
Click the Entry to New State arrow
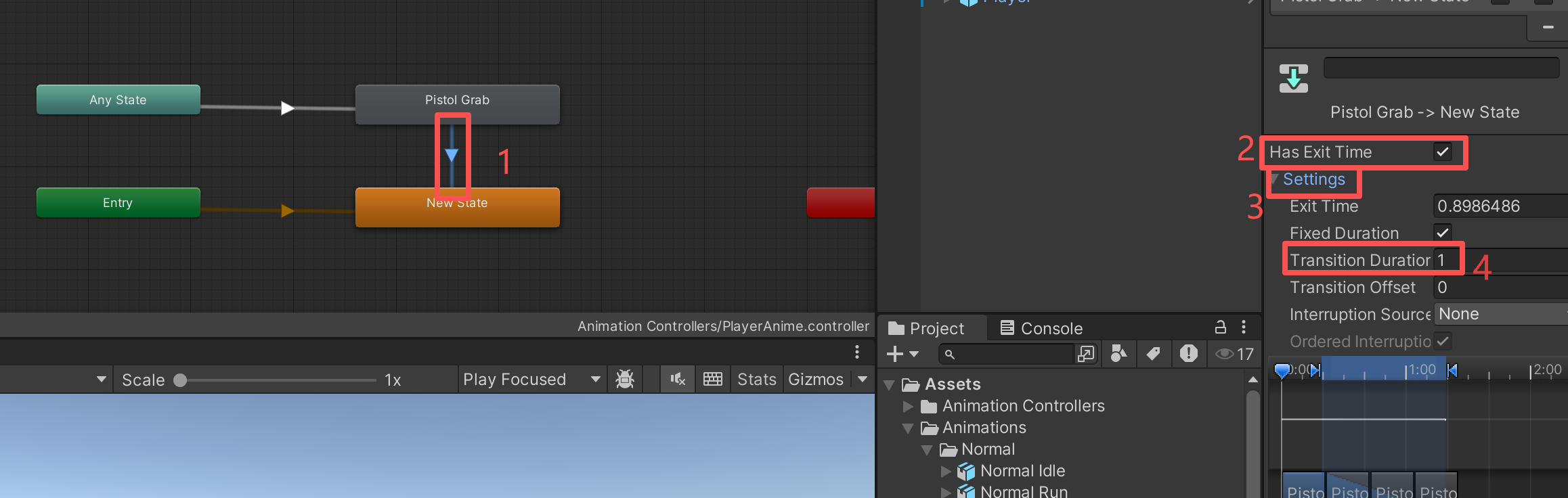[x=288, y=210]
